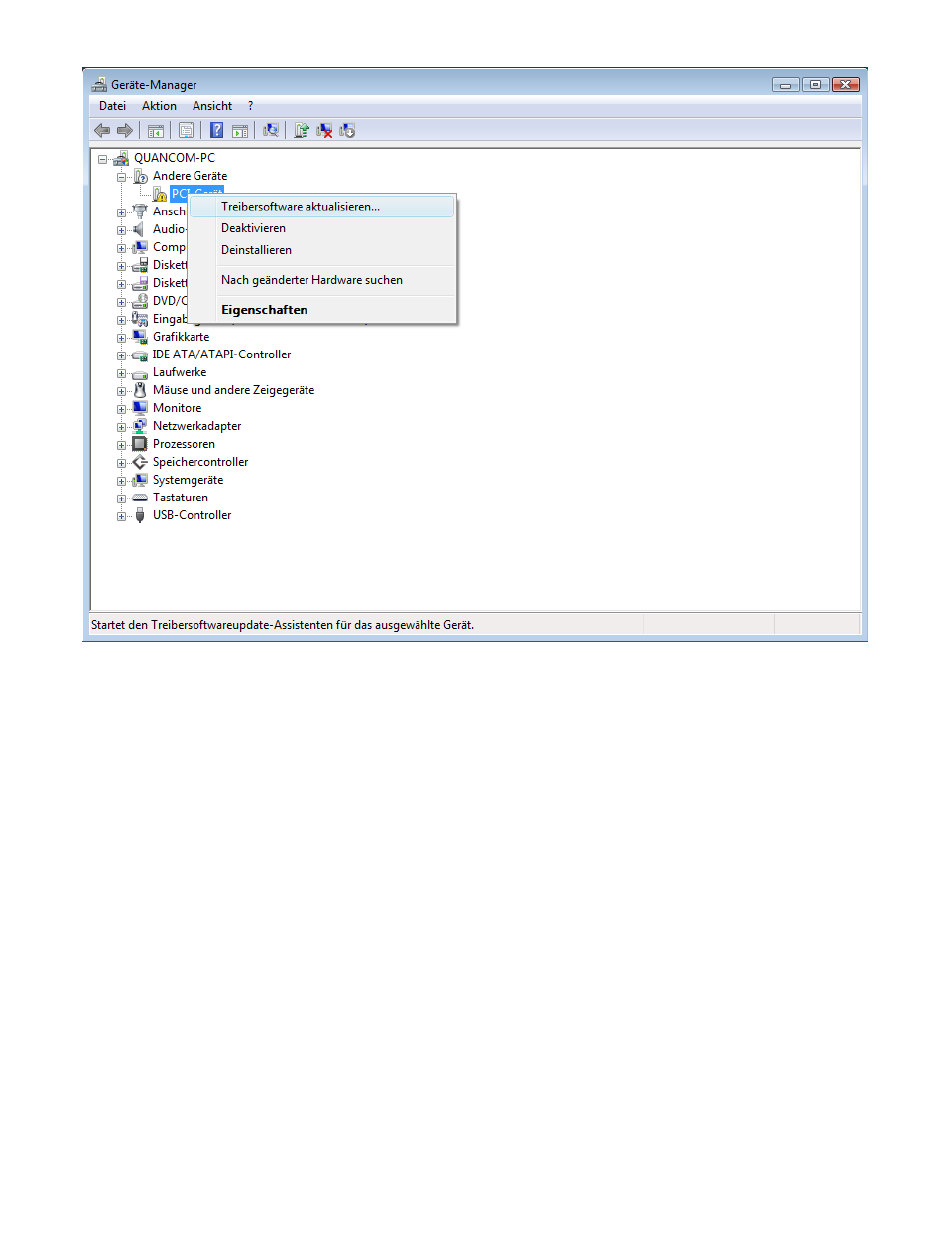This screenshot has width=950, height=1237.
Task: Choose Deaktivieren in the context menu
Action: pyautogui.click(x=321, y=228)
